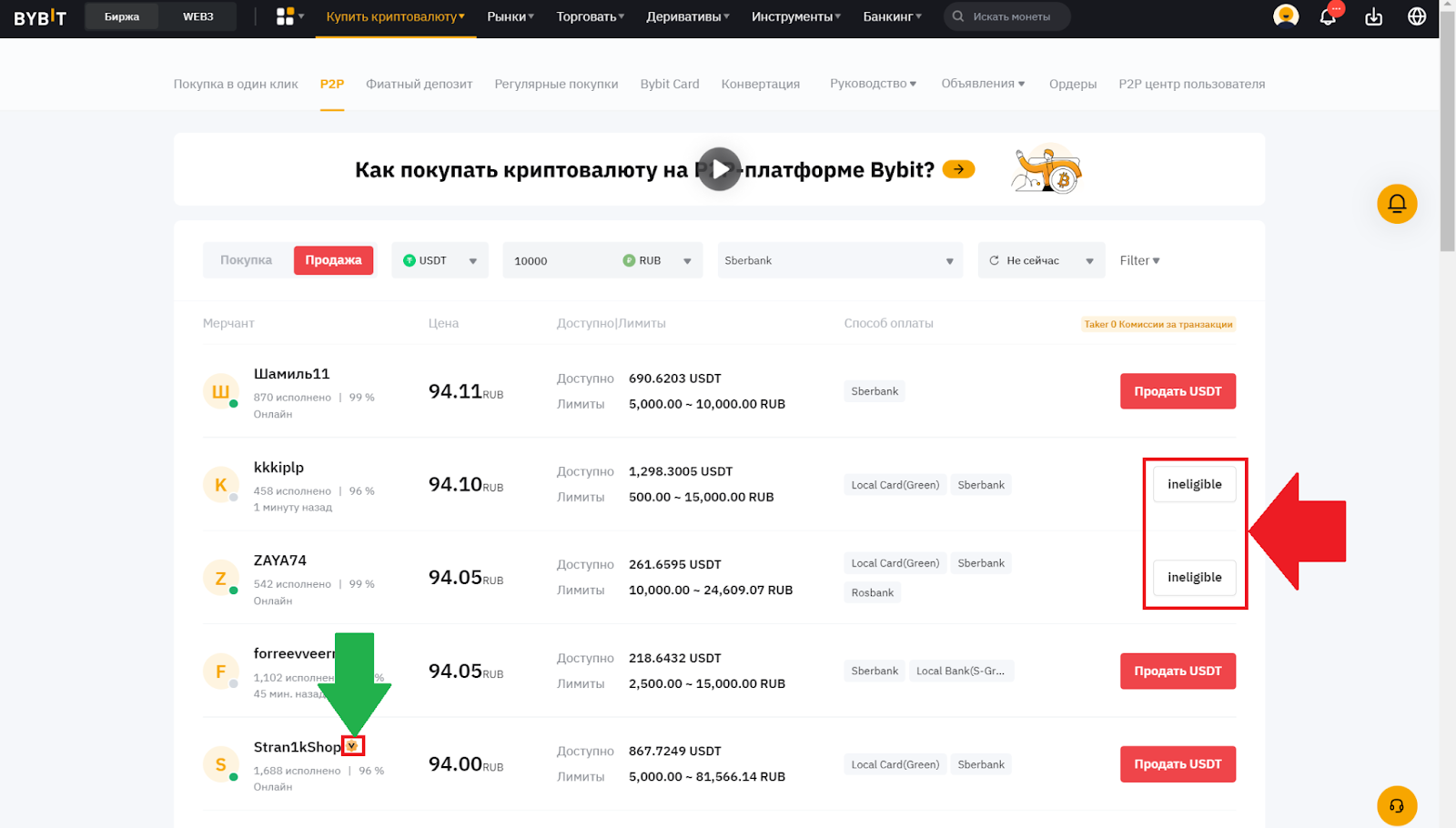Open the Инструменты menu
This screenshot has height=828, width=1456.
click(x=796, y=16)
